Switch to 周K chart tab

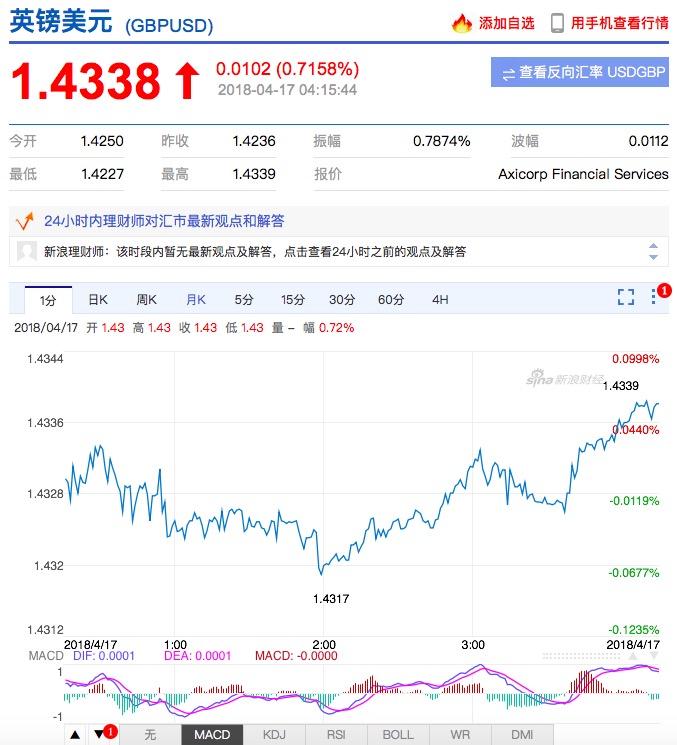pyautogui.click(x=146, y=299)
